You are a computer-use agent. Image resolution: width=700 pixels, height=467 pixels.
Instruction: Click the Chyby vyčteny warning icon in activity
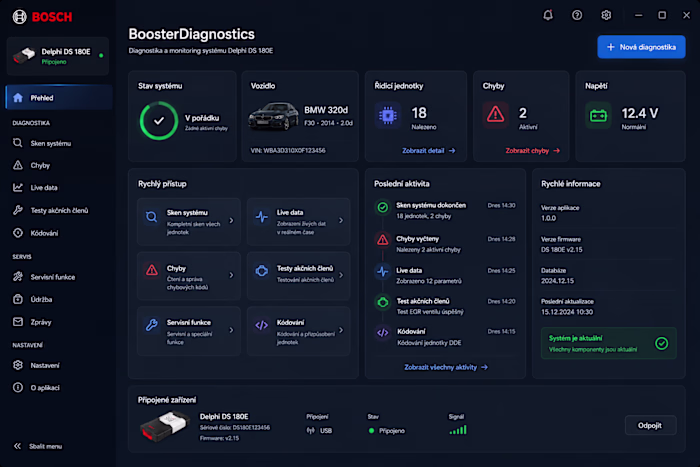(383, 240)
